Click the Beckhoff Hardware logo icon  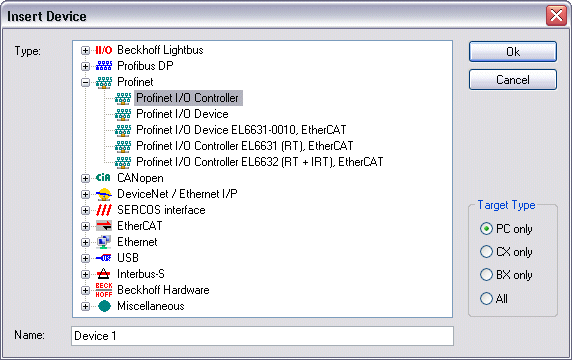[x=104, y=290]
